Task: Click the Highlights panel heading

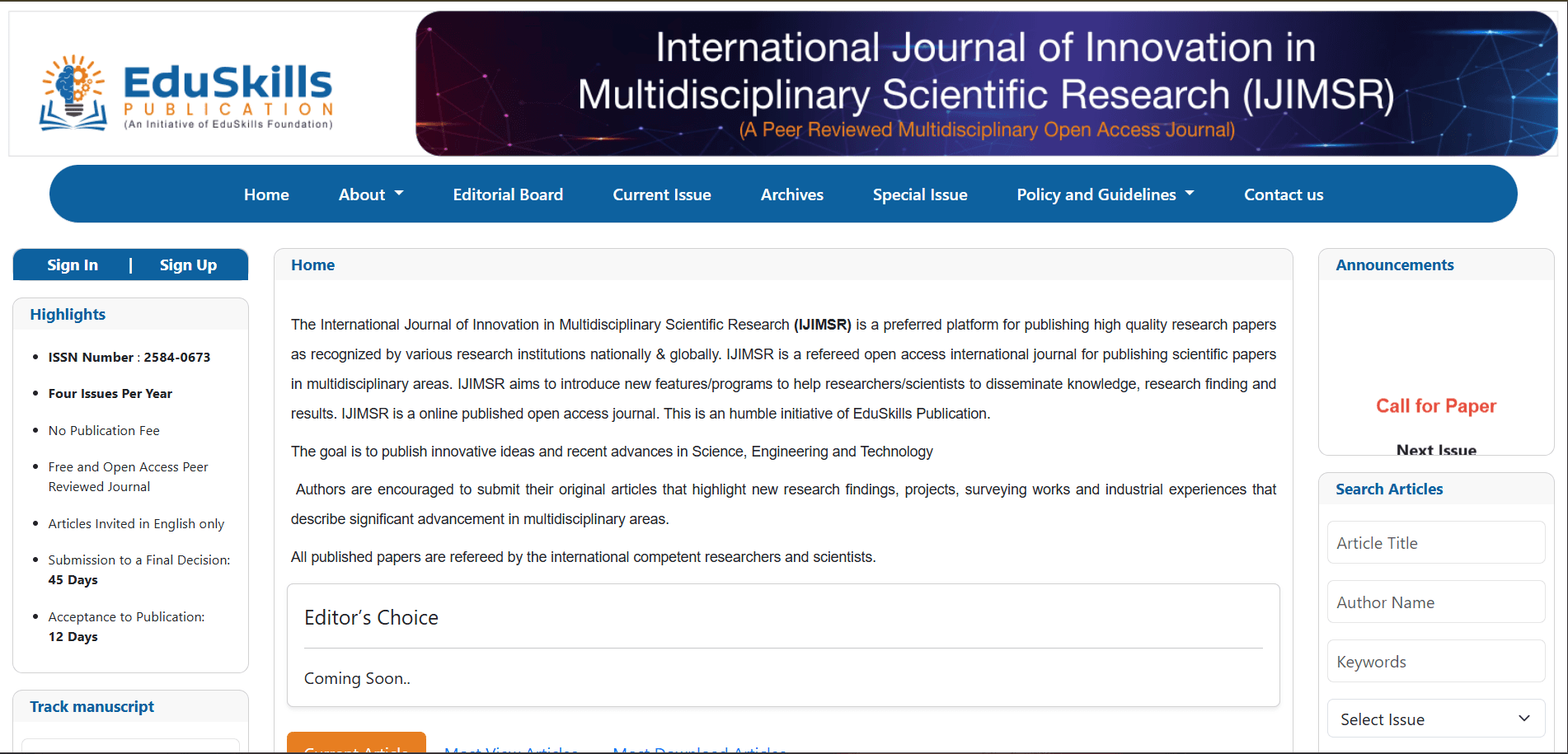Action: click(68, 314)
